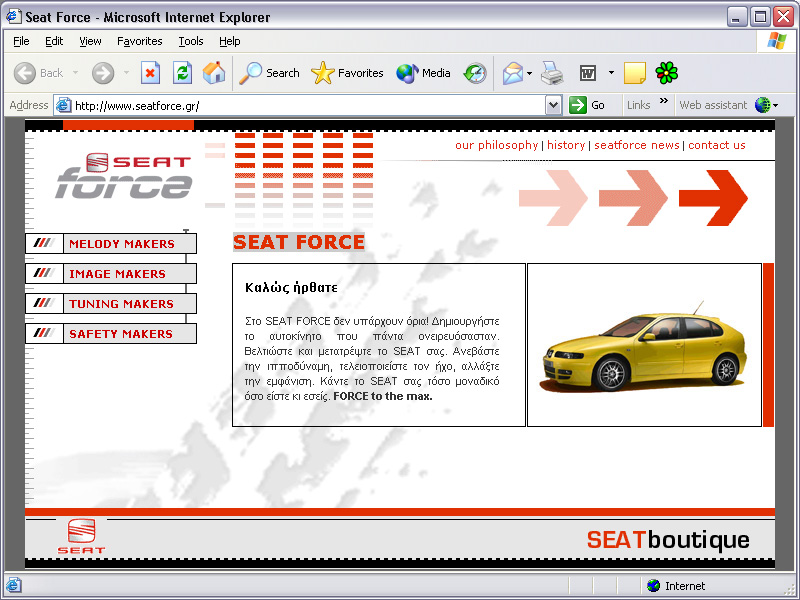Go to the MELODY MAKERS section
The image size is (800, 600).
click(x=111, y=243)
